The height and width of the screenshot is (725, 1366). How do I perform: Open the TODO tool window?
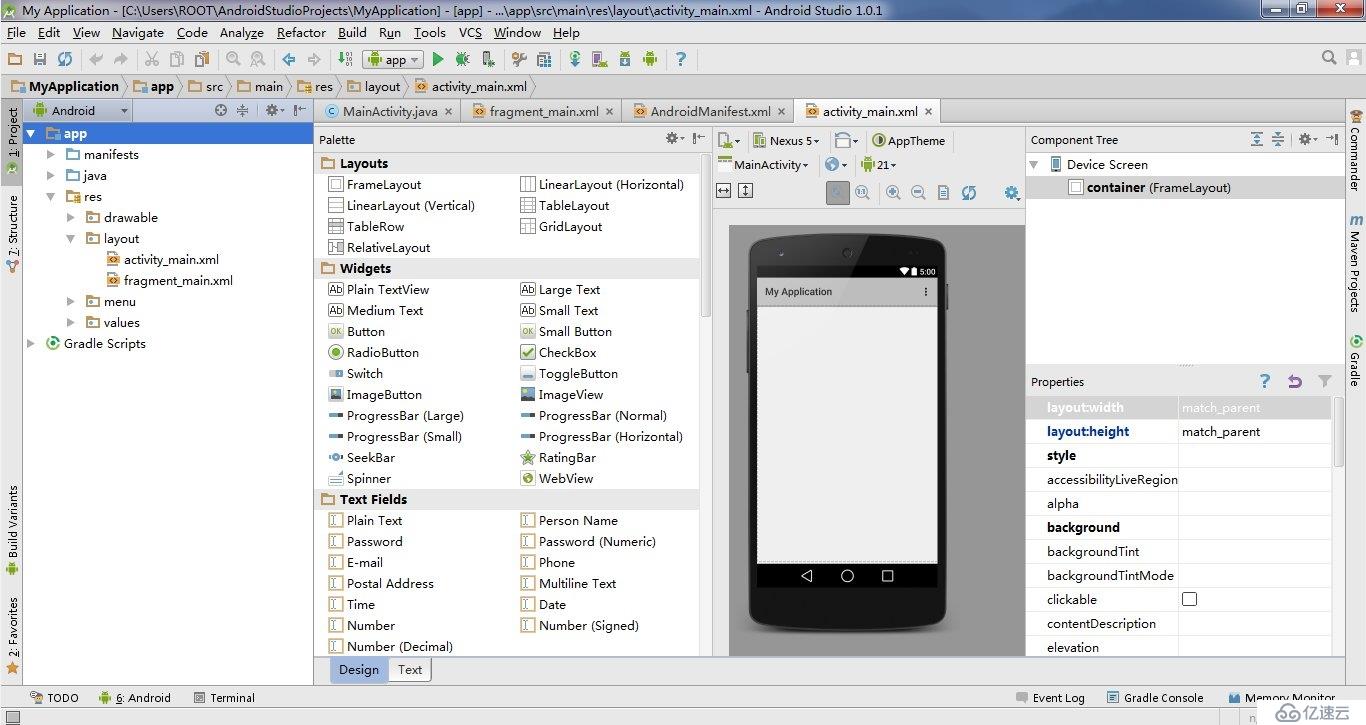54,698
